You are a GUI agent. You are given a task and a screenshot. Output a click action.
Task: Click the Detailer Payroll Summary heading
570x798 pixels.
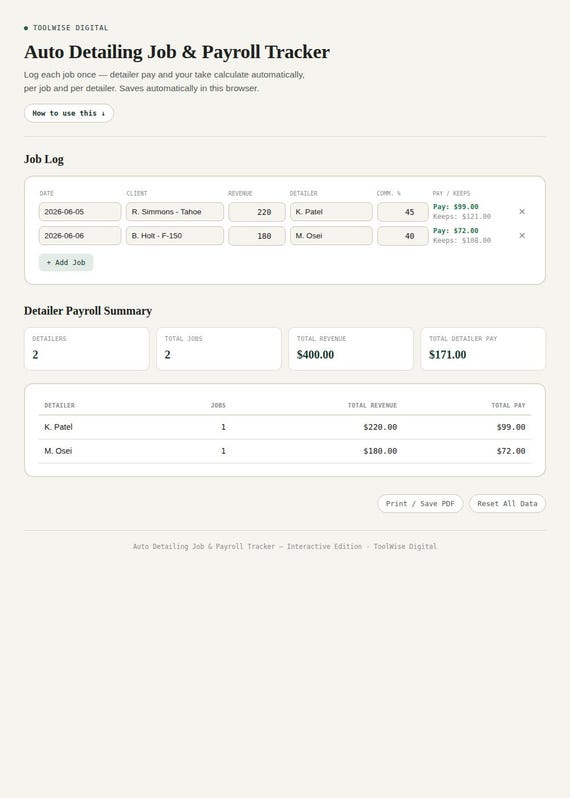88,310
